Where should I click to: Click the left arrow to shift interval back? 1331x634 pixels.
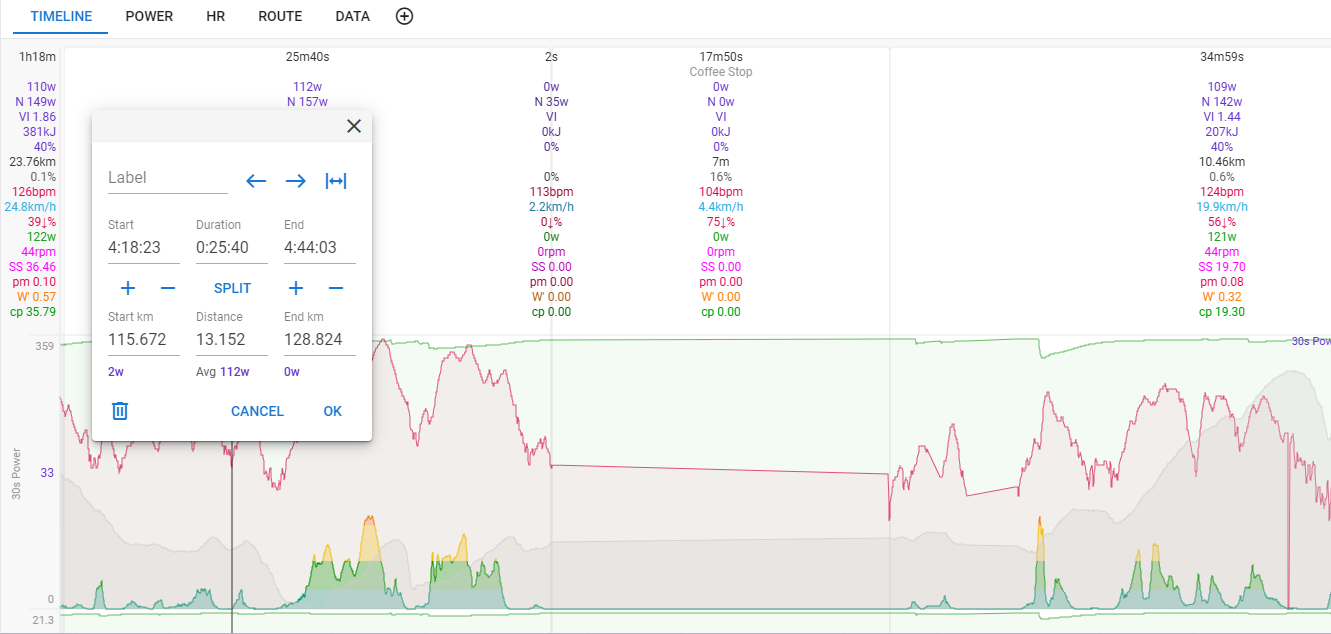[x=256, y=181]
